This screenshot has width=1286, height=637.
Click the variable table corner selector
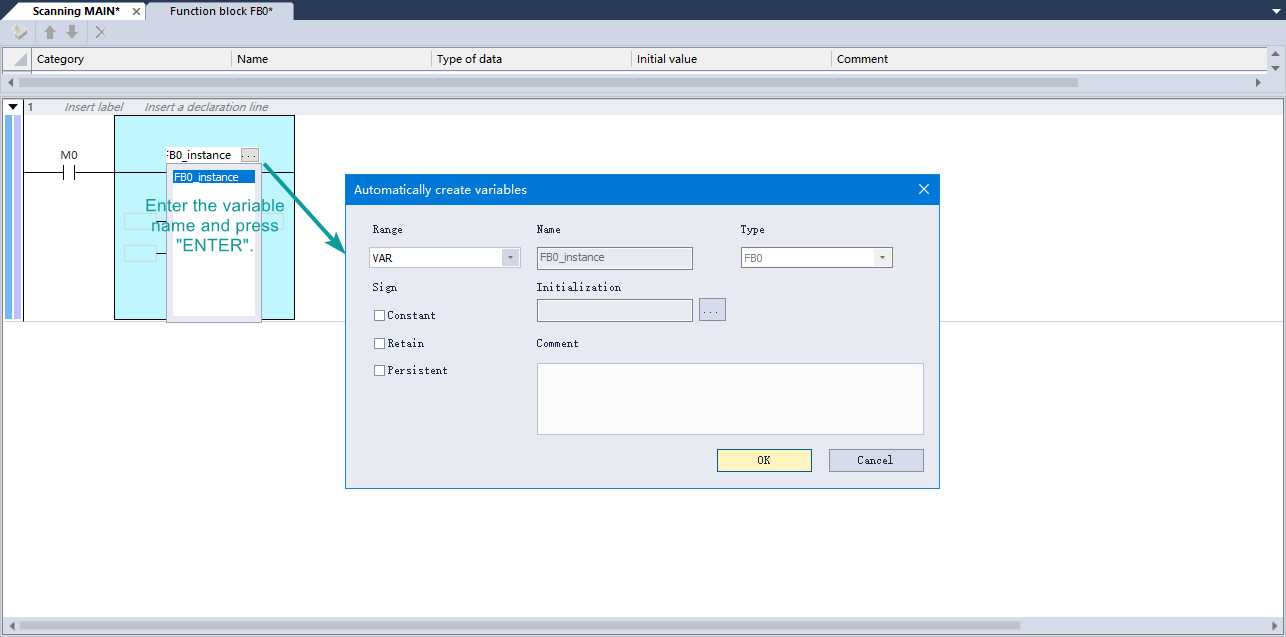pos(18,59)
